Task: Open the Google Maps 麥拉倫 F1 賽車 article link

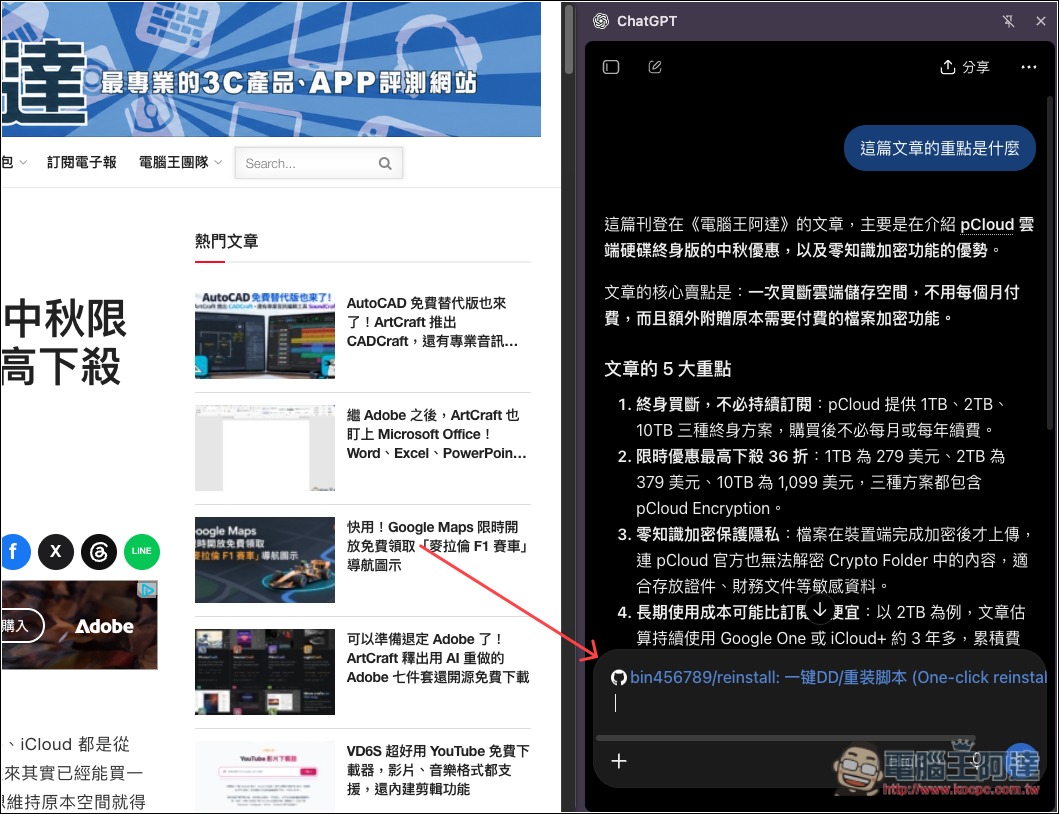Action: tap(437, 546)
